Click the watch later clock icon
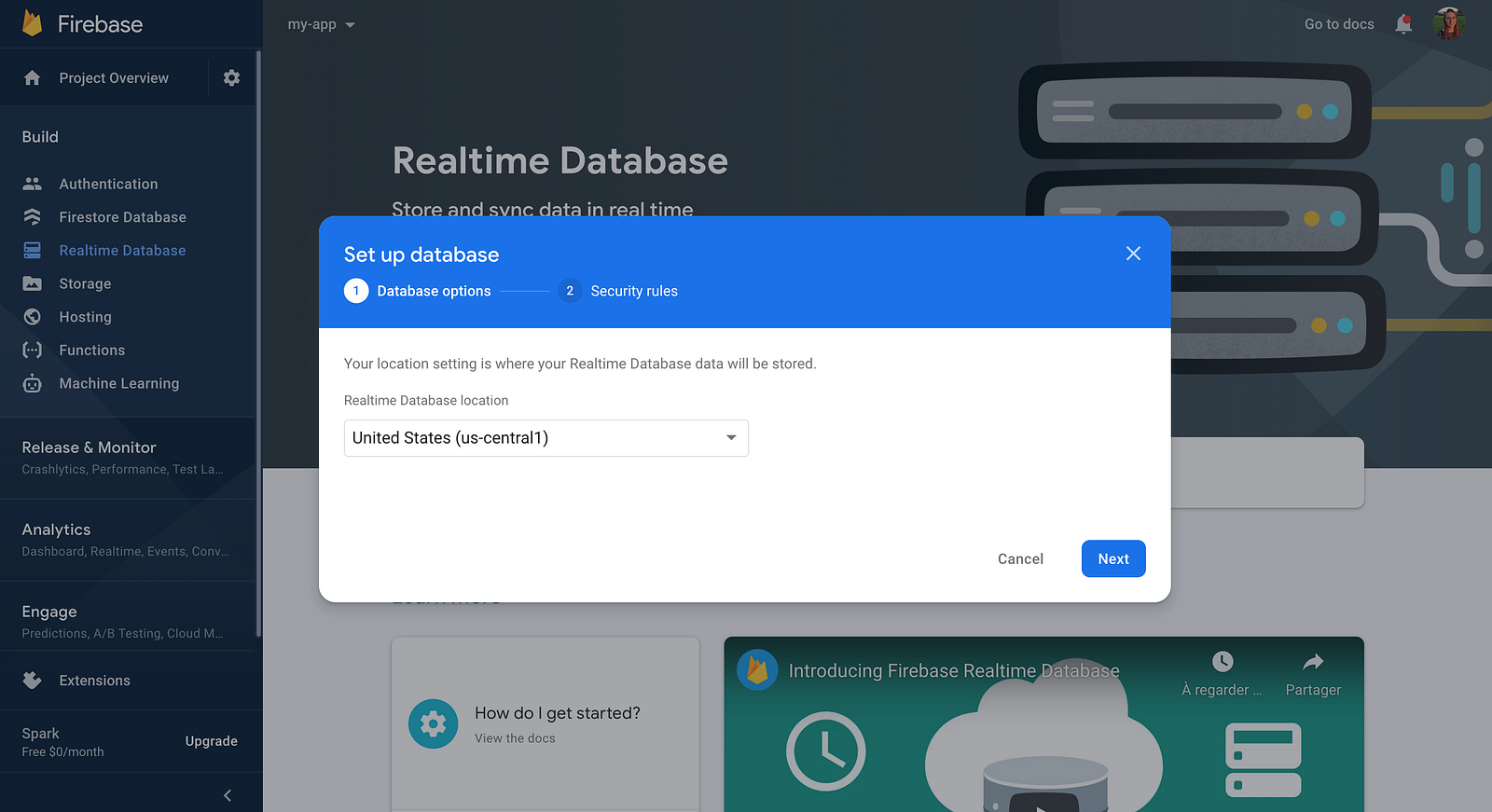This screenshot has height=812, width=1492. point(1223,662)
